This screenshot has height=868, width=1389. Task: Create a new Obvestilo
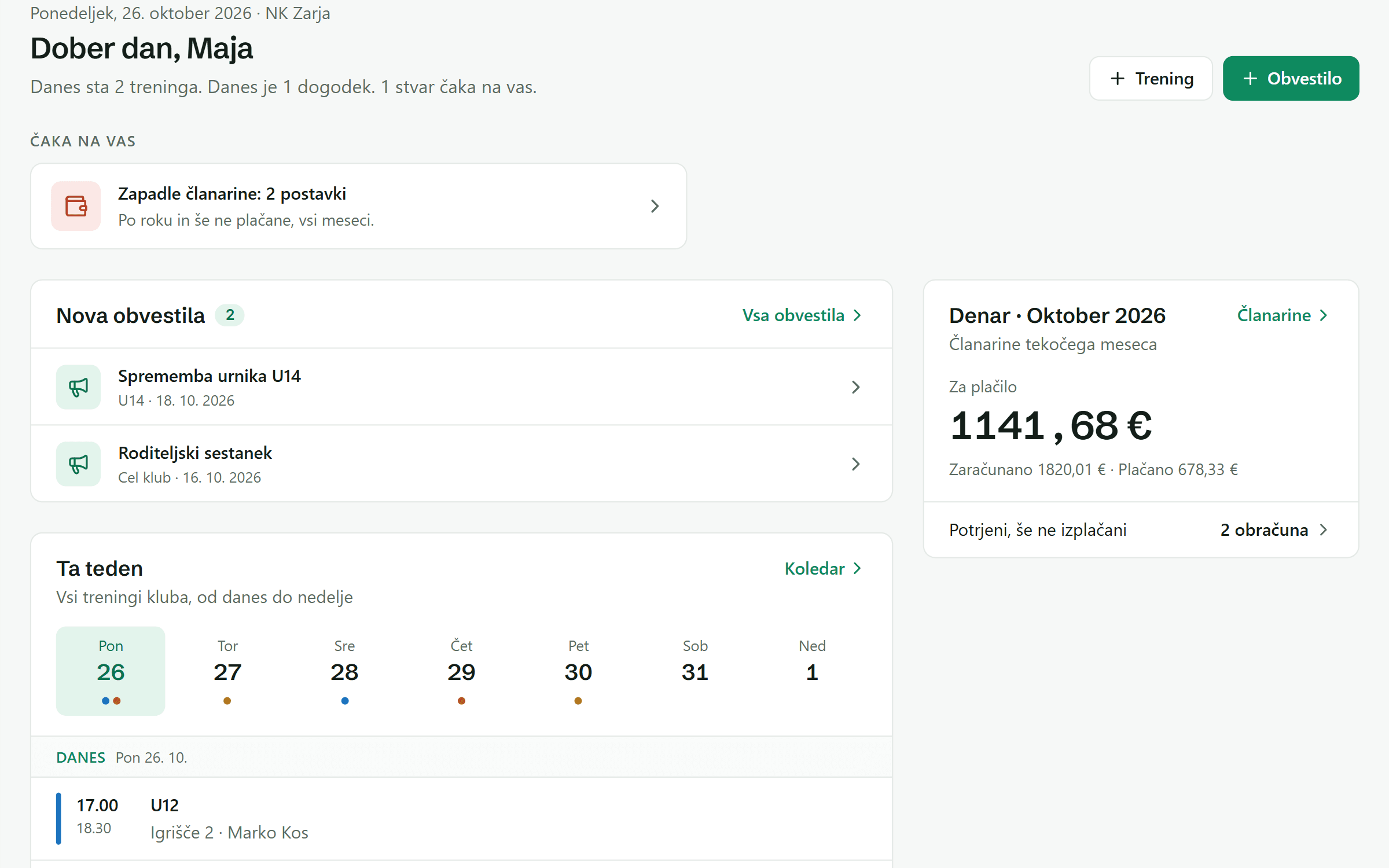[1291, 78]
